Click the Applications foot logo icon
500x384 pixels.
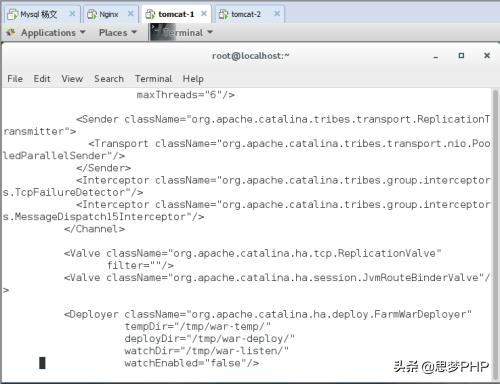pyautogui.click(x=11, y=33)
